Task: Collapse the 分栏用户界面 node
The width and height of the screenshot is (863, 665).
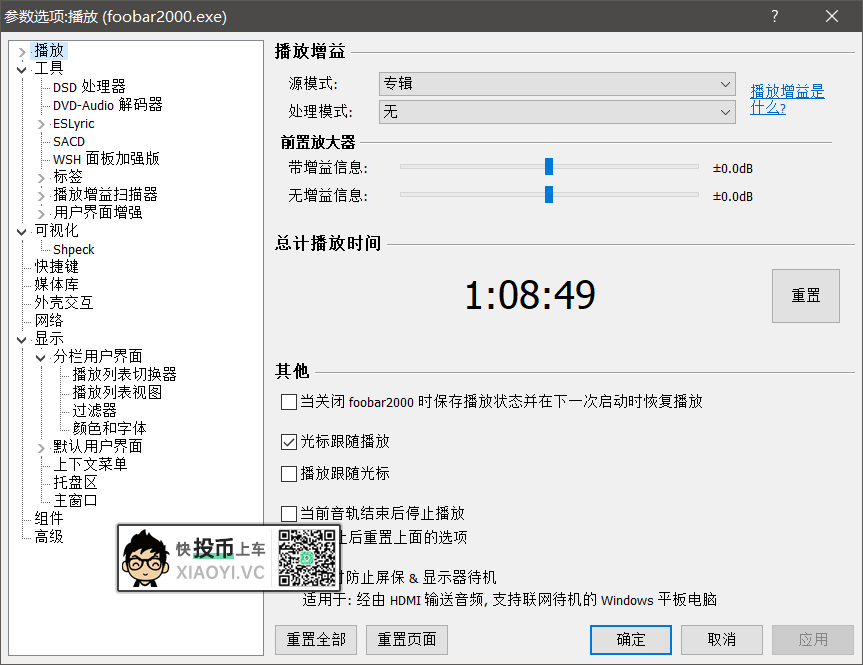Action: click(x=41, y=358)
